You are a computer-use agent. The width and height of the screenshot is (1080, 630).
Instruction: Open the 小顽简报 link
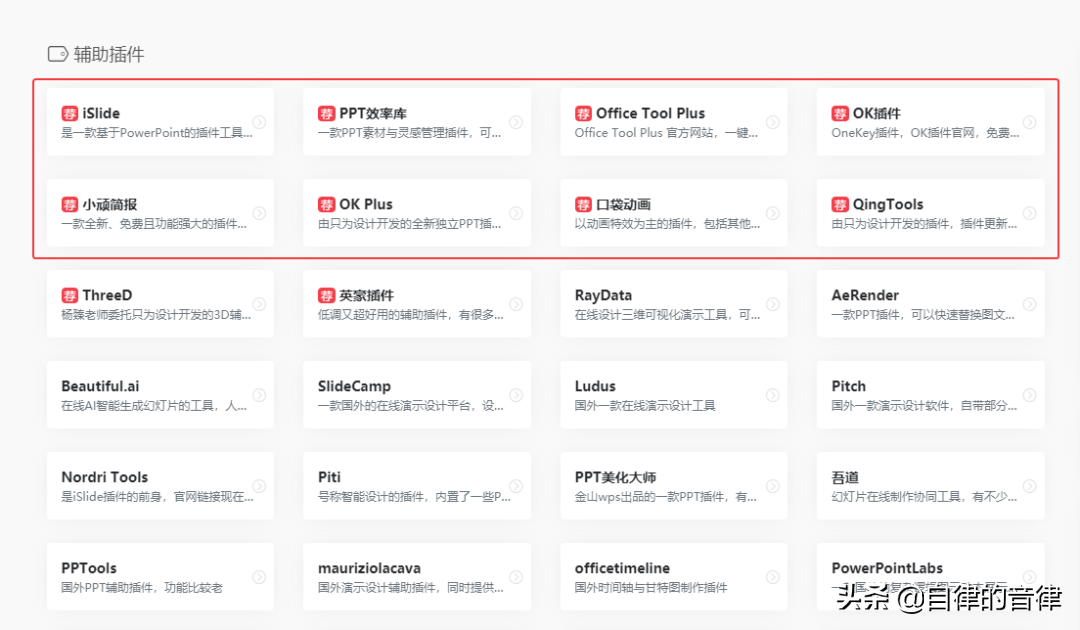click(160, 213)
